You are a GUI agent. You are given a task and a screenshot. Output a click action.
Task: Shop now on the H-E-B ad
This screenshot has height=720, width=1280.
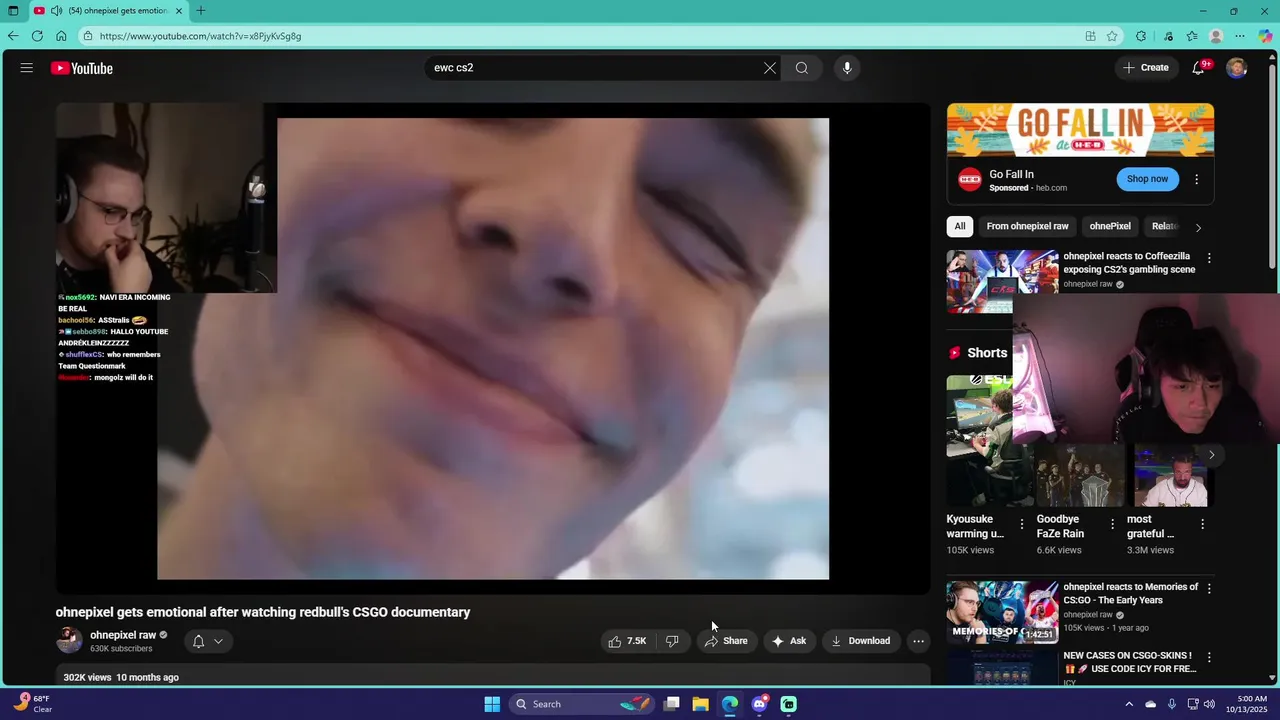point(1147,179)
